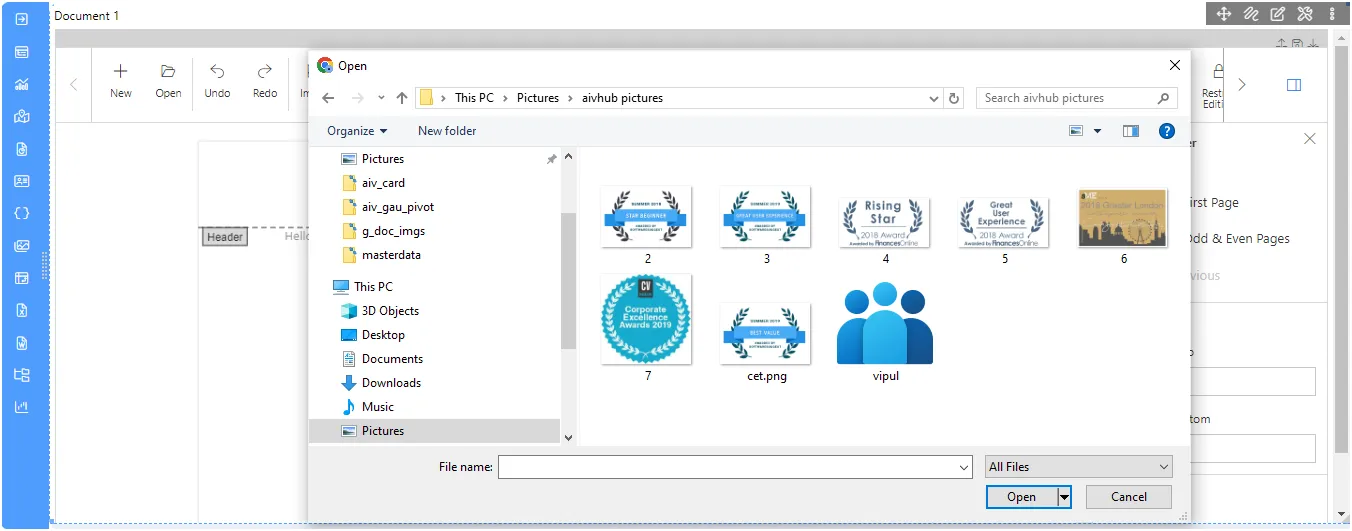
Task: Go back in the Open dialog
Action: tap(328, 98)
